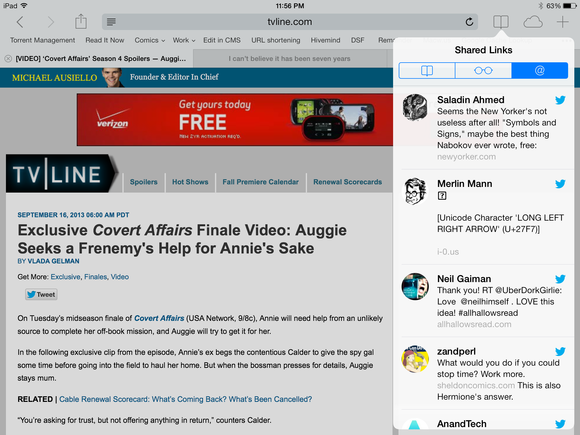Switch to 'I can't believe it has been seven years' tab
This screenshot has width=580, height=435.
click(289, 58)
